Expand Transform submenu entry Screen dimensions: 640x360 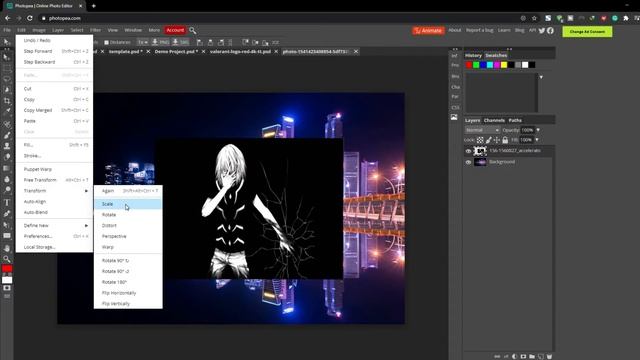pyautogui.click(x=54, y=191)
